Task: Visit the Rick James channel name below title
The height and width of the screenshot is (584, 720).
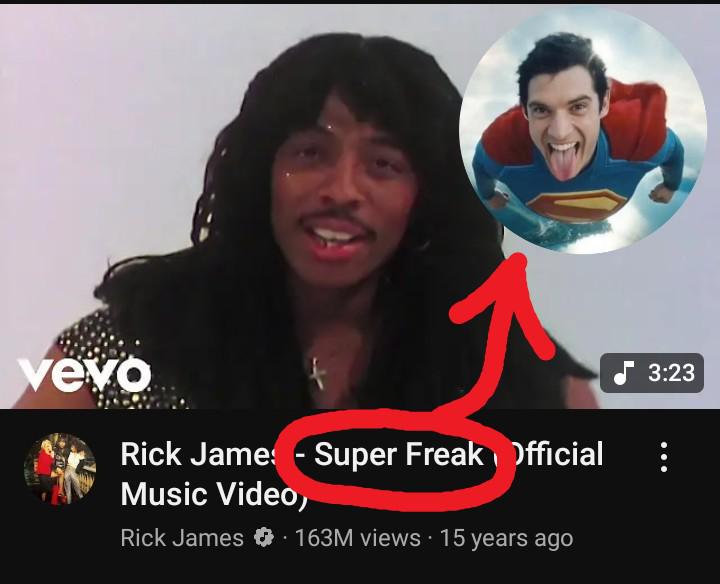Action: tap(182, 538)
